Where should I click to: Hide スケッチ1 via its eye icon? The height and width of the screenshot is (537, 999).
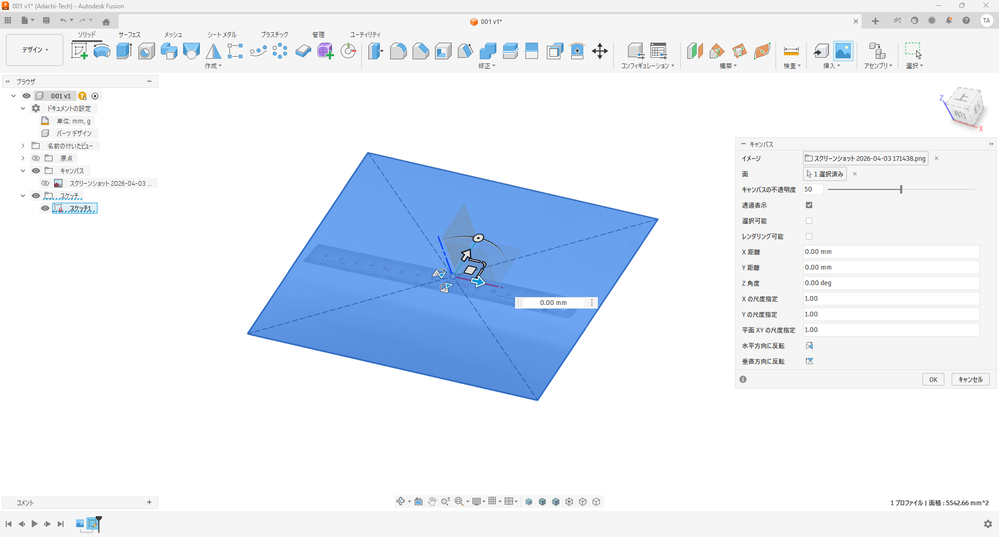click(x=45, y=208)
